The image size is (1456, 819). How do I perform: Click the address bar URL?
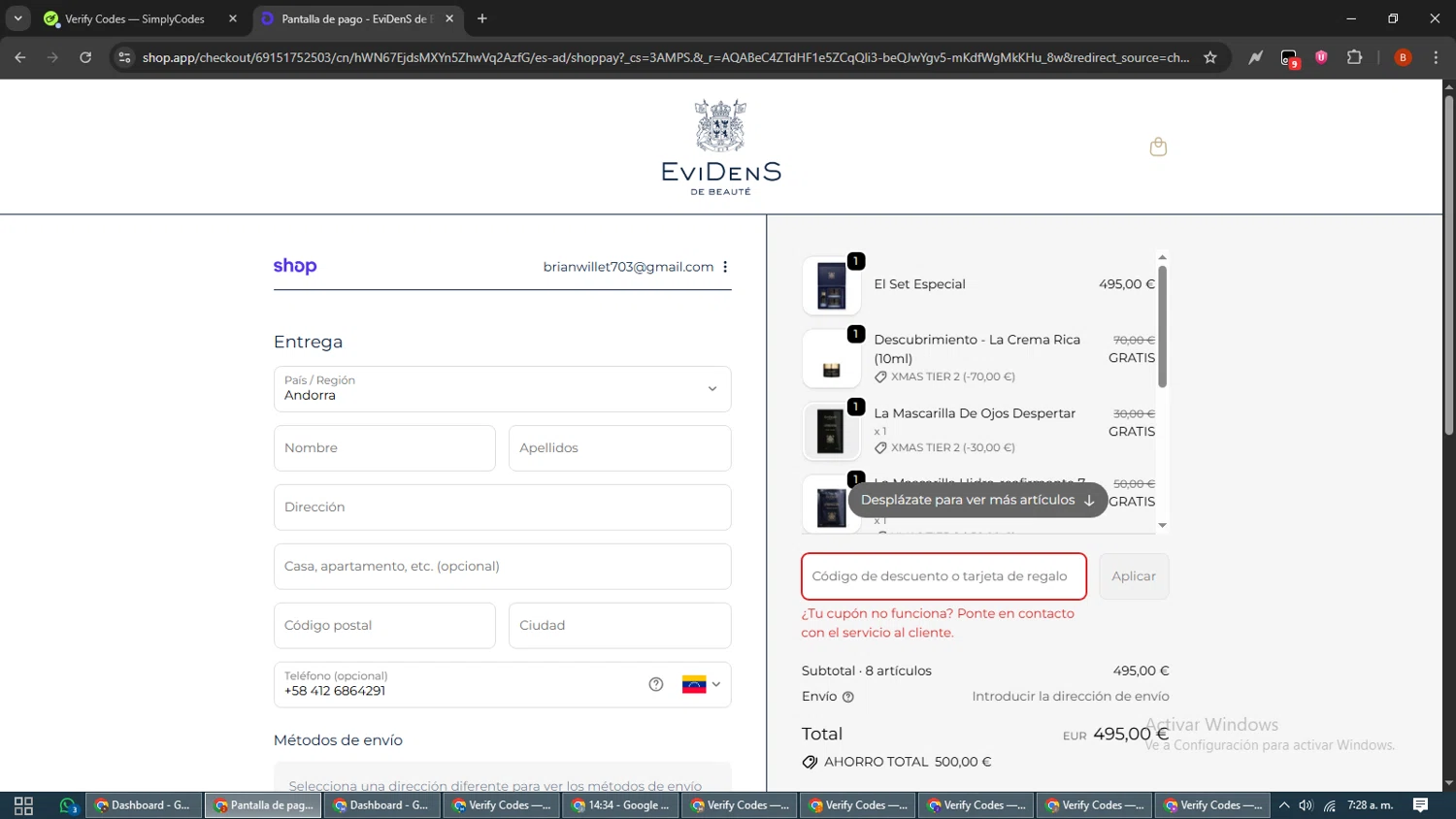pos(666,57)
